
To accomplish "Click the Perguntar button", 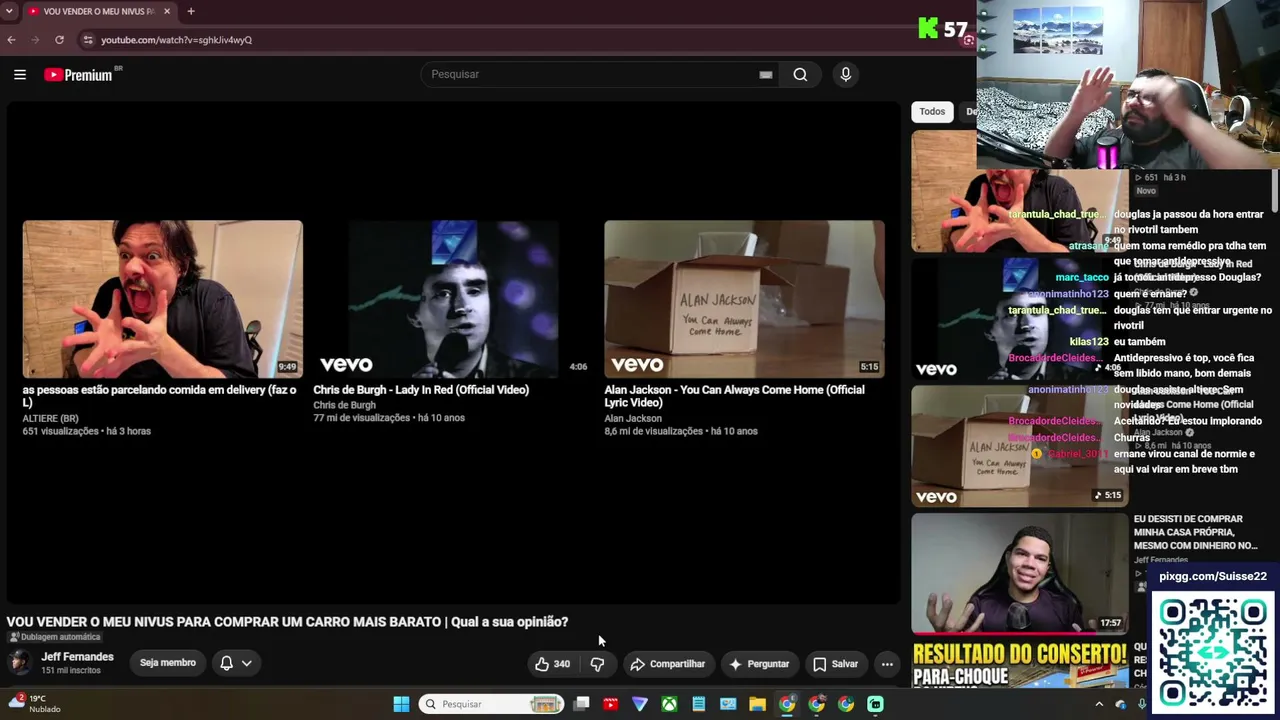I will point(759,664).
